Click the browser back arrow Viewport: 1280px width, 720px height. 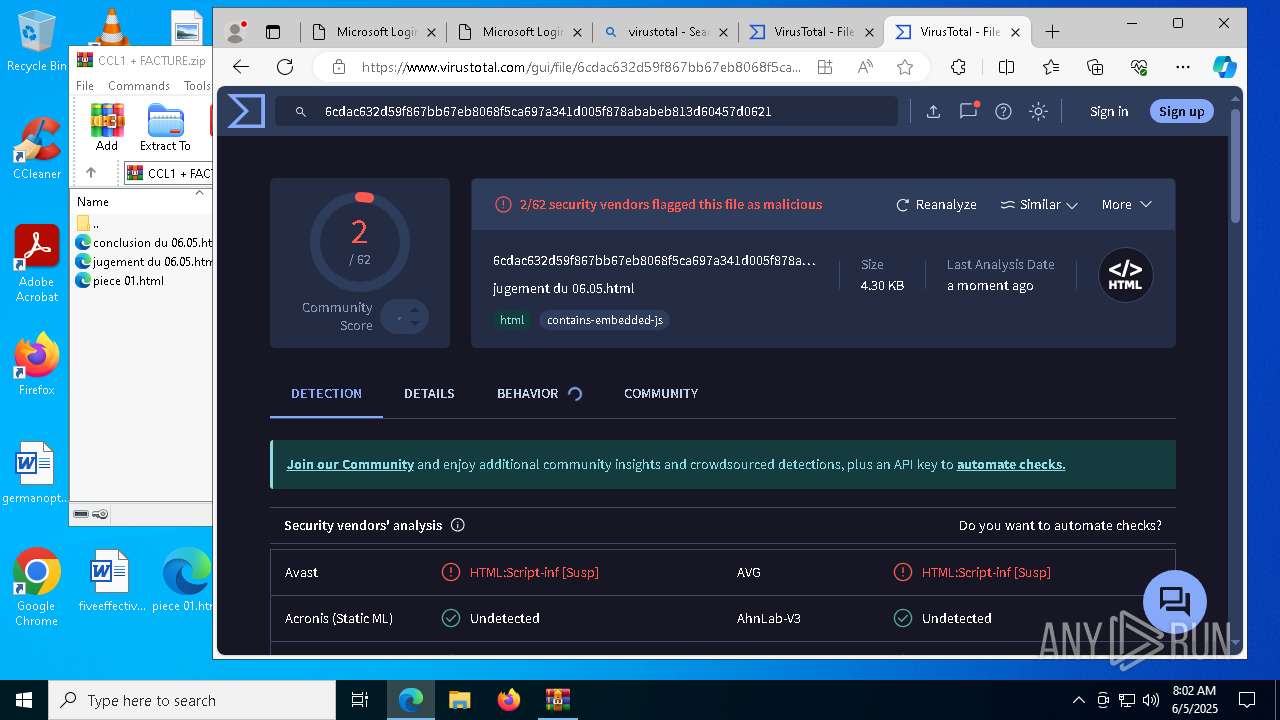tap(241, 67)
